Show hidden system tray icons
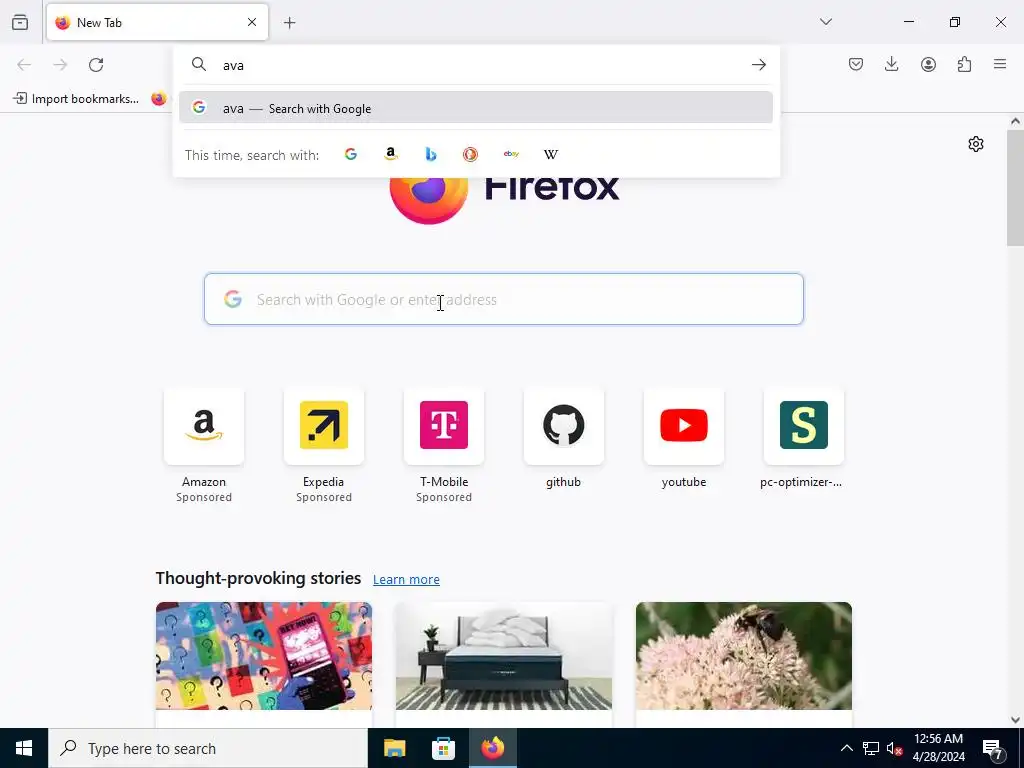 click(x=846, y=748)
